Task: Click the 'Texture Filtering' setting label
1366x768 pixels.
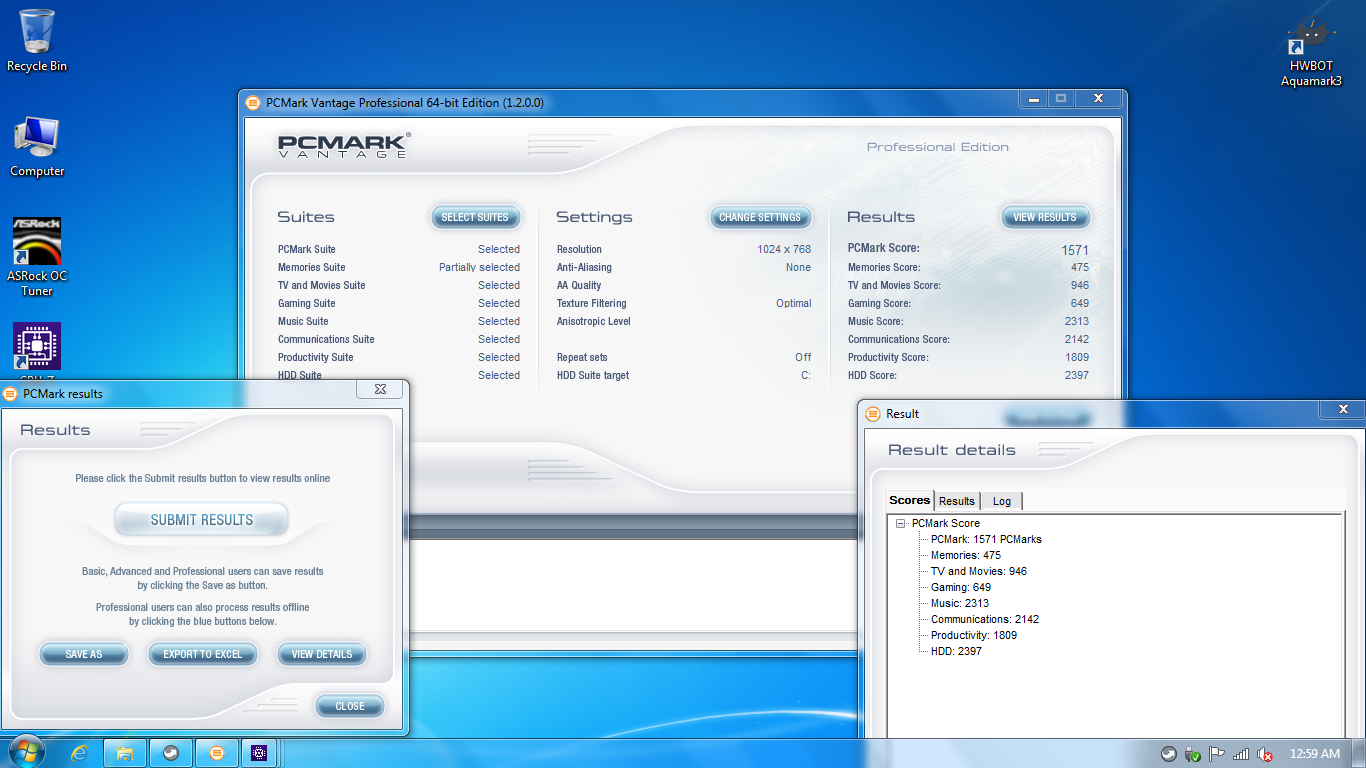Action: (x=592, y=303)
